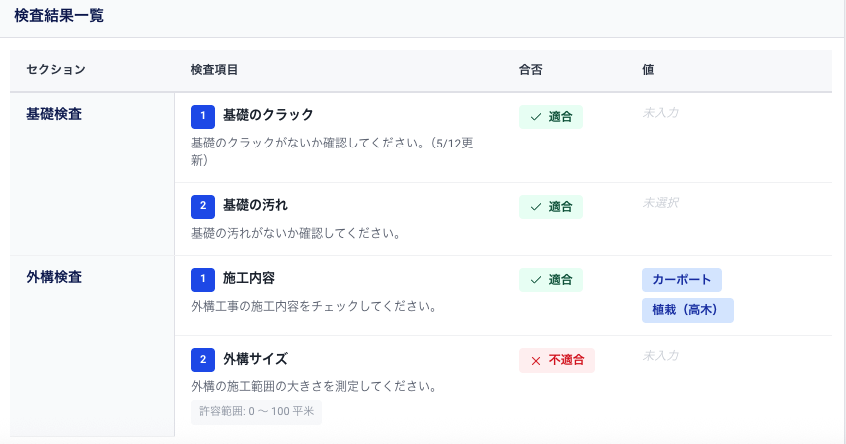Image resolution: width=846 pixels, height=444 pixels.
Task: Click the 適合 badge for 施工内容
Action: click(x=550, y=280)
